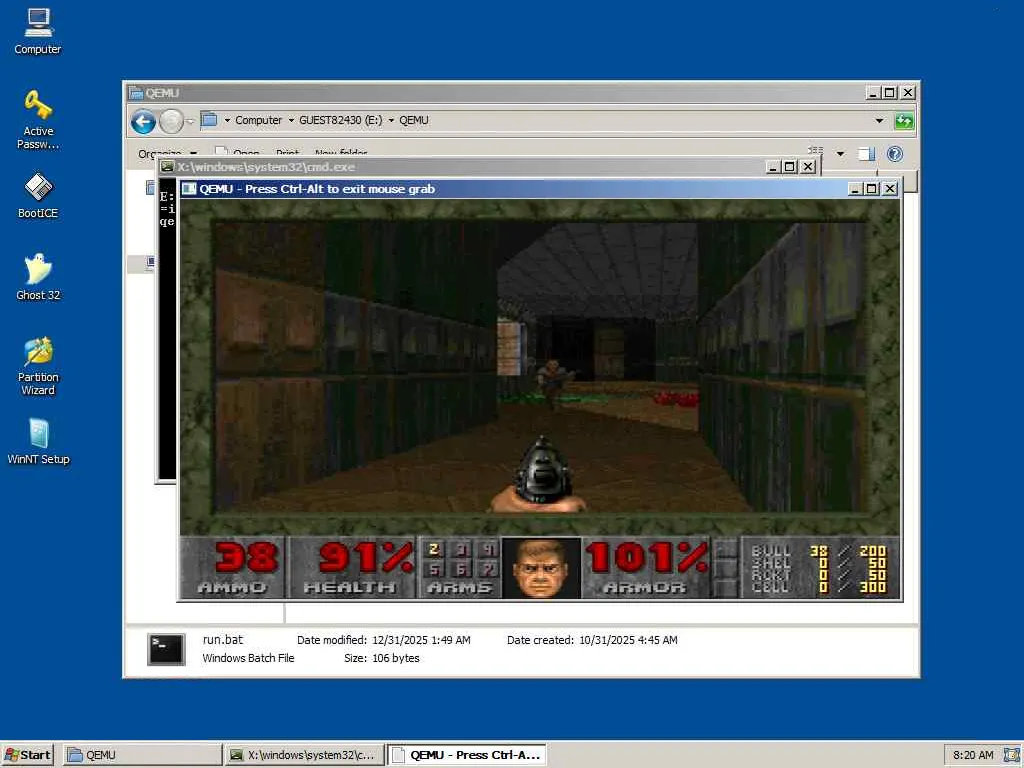Open the Organize menu in Explorer
1024x768 pixels.
click(167, 154)
